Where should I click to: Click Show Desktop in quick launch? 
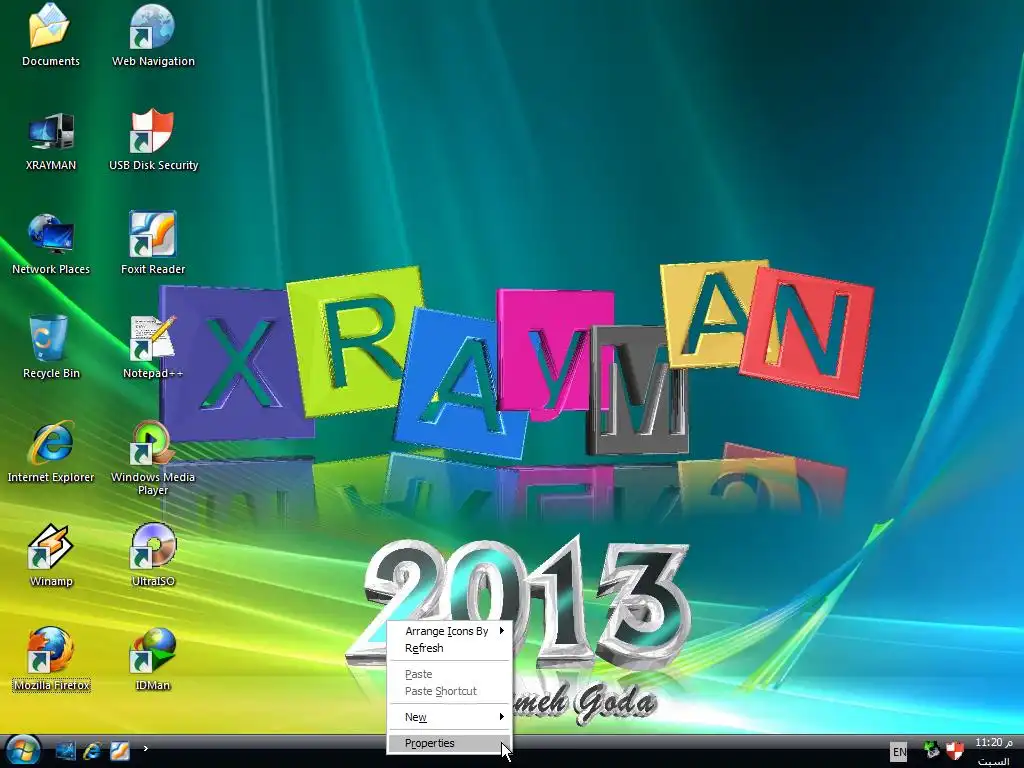point(65,750)
